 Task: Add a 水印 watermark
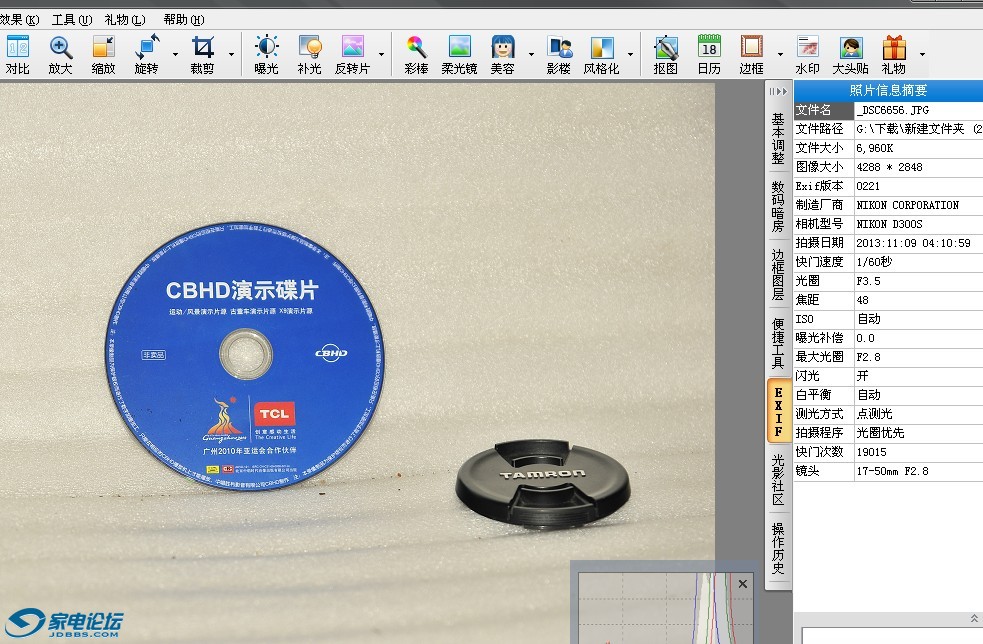[x=807, y=55]
